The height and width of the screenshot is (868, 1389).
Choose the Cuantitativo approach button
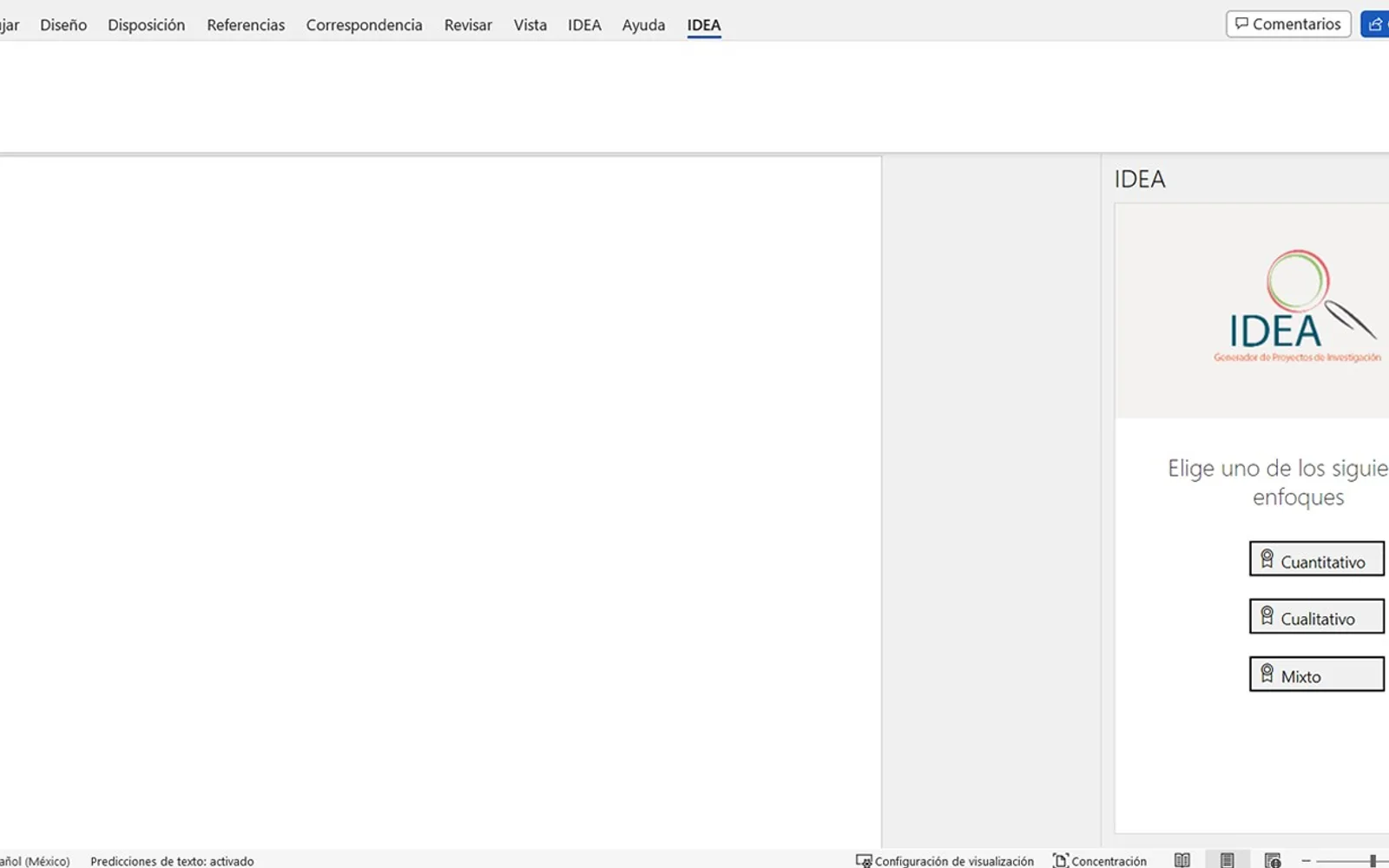pyautogui.click(x=1316, y=559)
